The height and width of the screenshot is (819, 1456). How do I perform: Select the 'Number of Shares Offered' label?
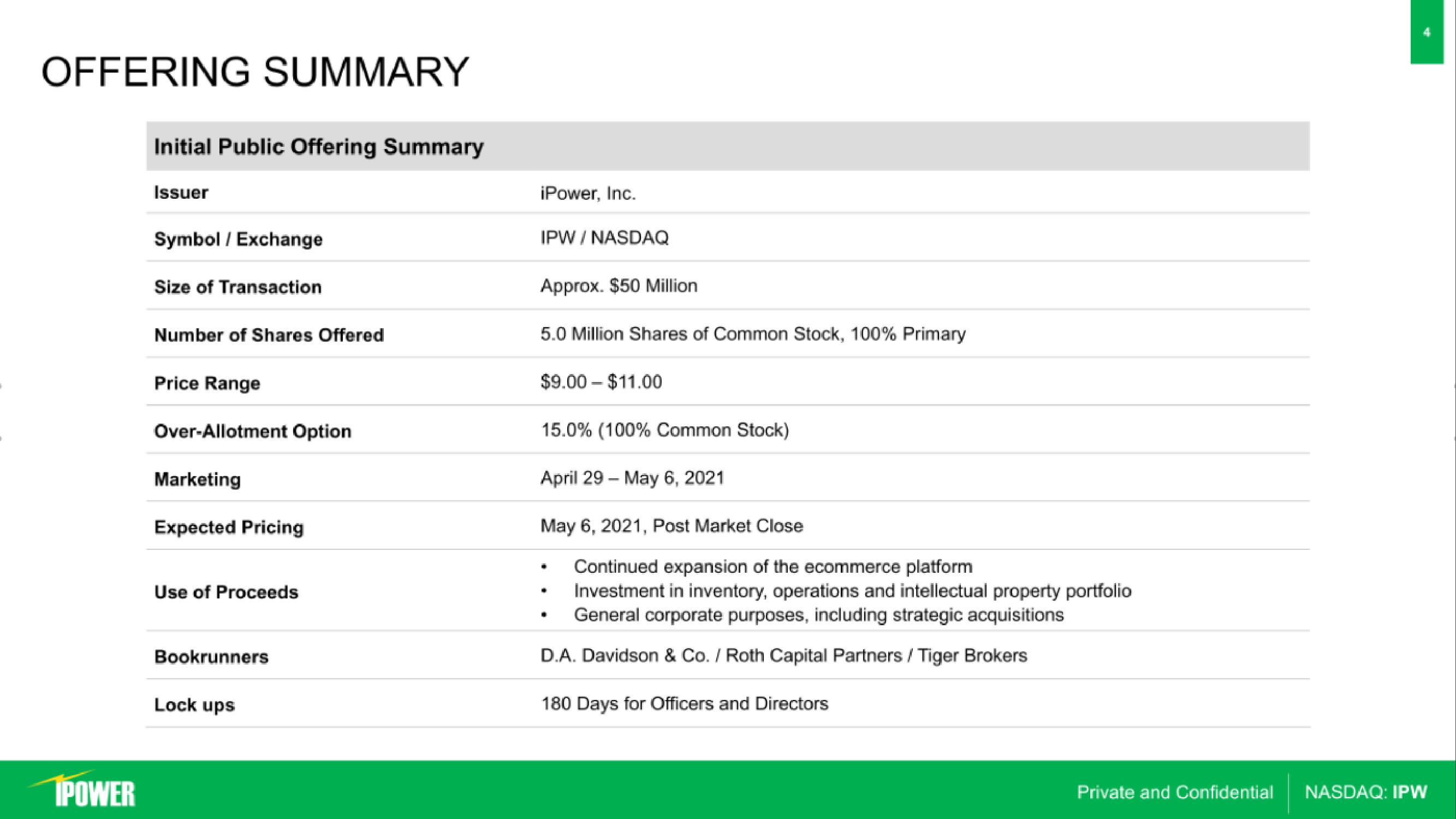pos(269,335)
